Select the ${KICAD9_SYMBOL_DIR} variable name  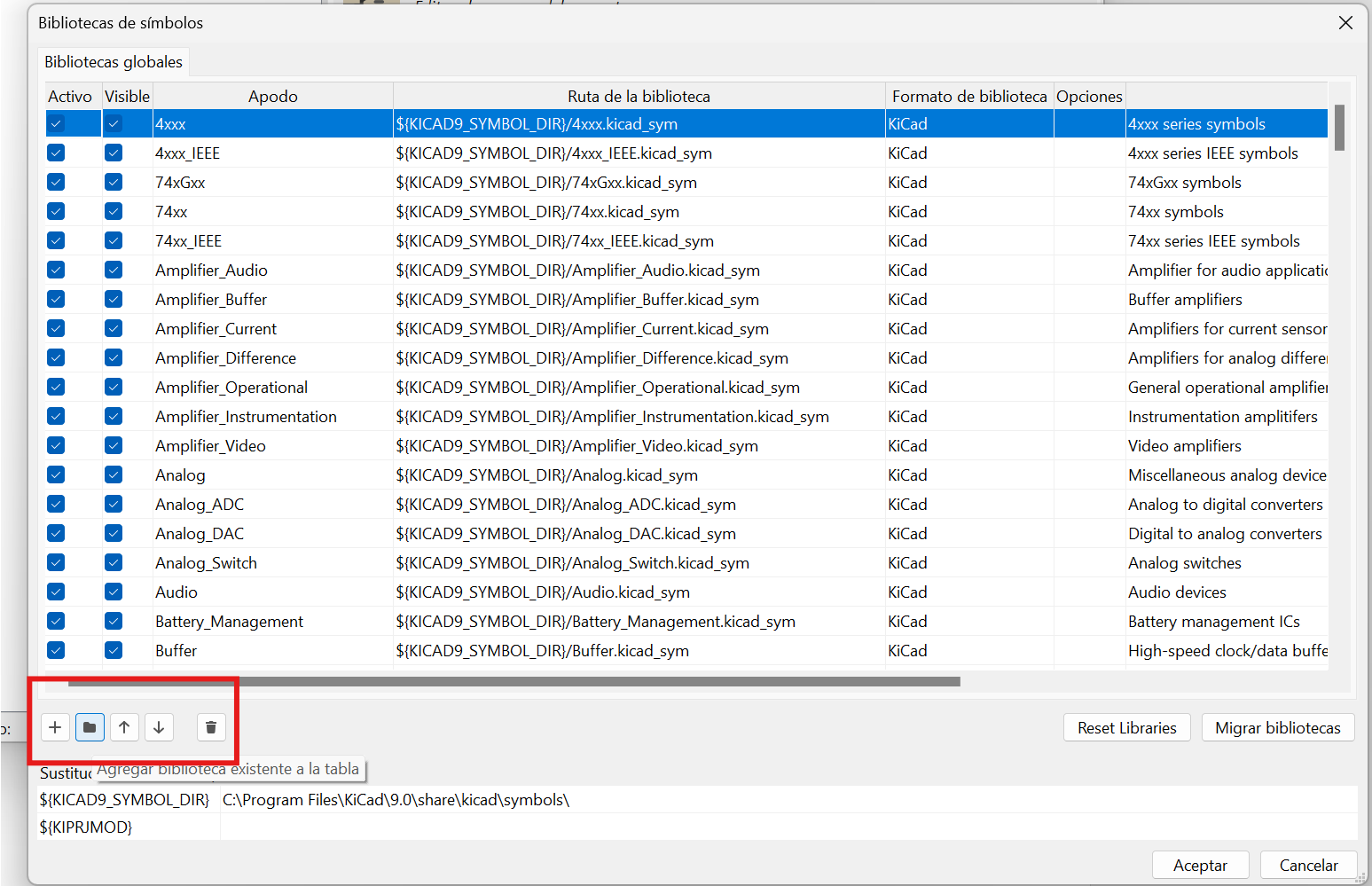pos(124,799)
